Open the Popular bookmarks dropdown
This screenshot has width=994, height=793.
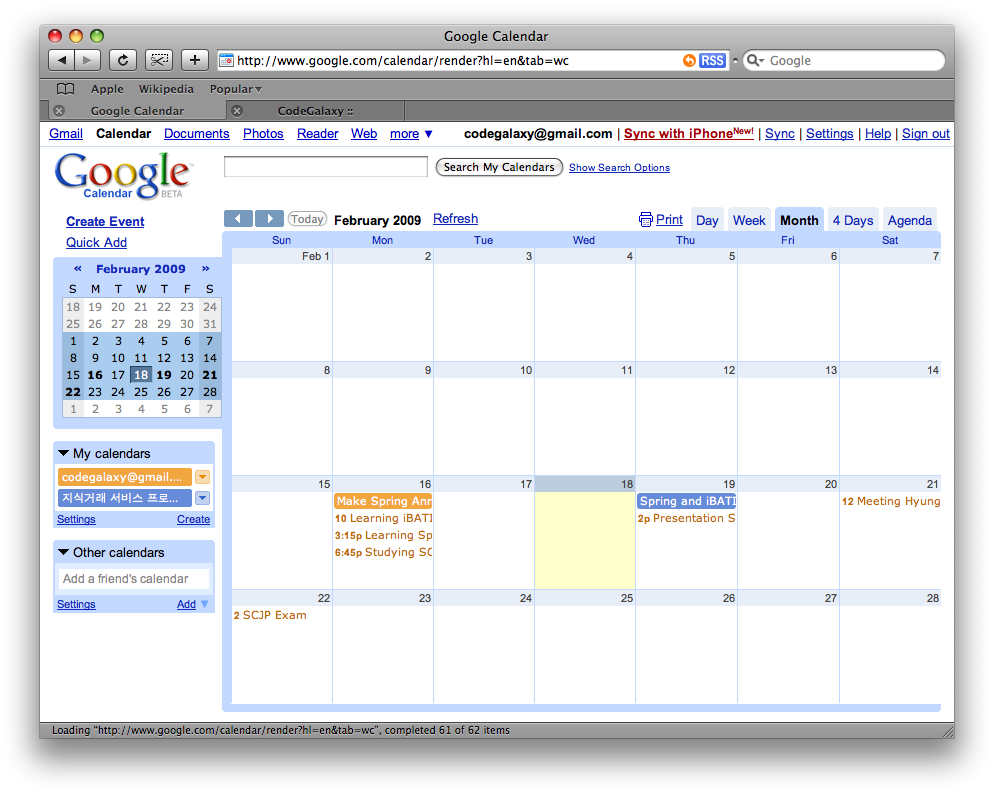(236, 89)
